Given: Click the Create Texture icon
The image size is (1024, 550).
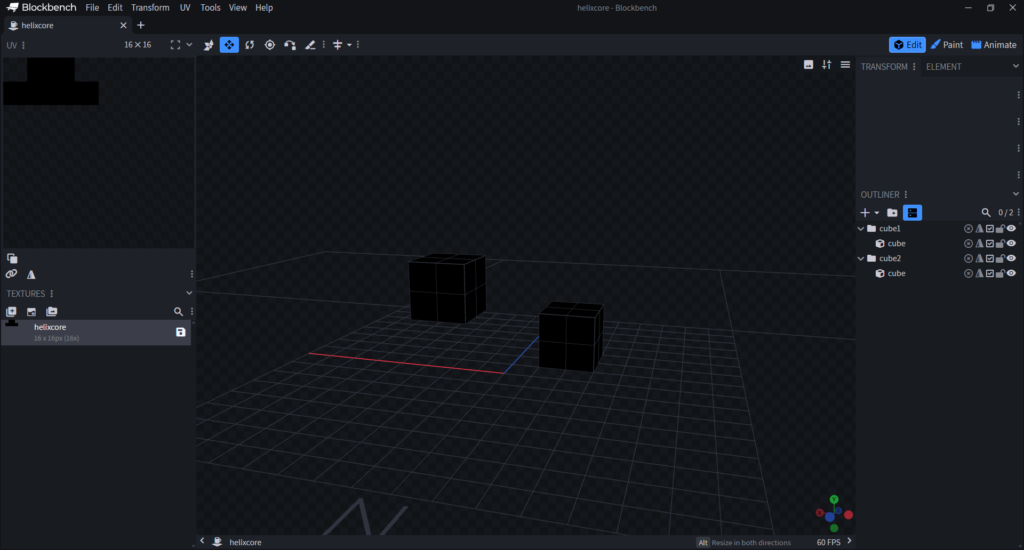Looking at the screenshot, I should click(x=31, y=312).
